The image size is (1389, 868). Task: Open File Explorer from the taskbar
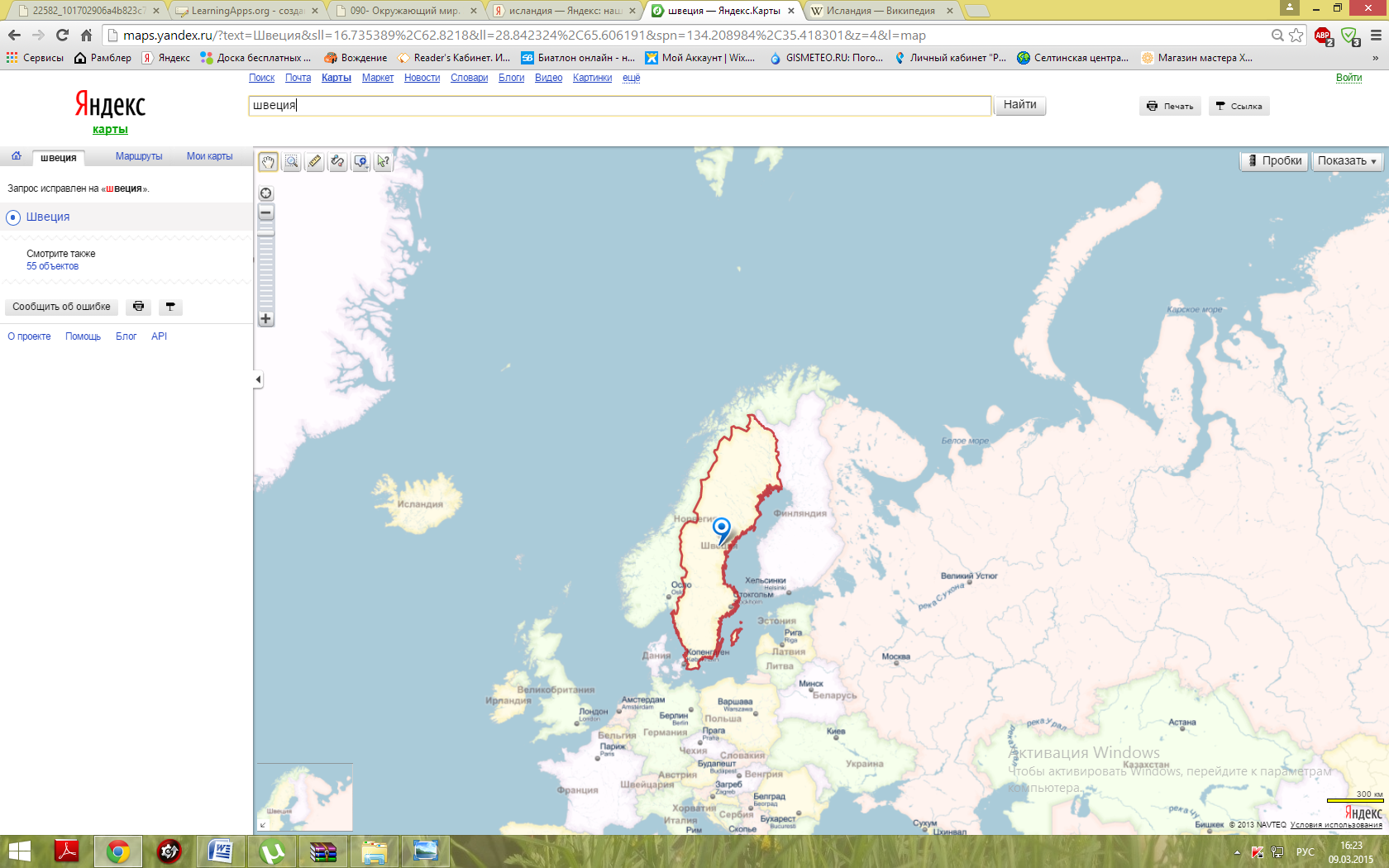click(x=374, y=851)
